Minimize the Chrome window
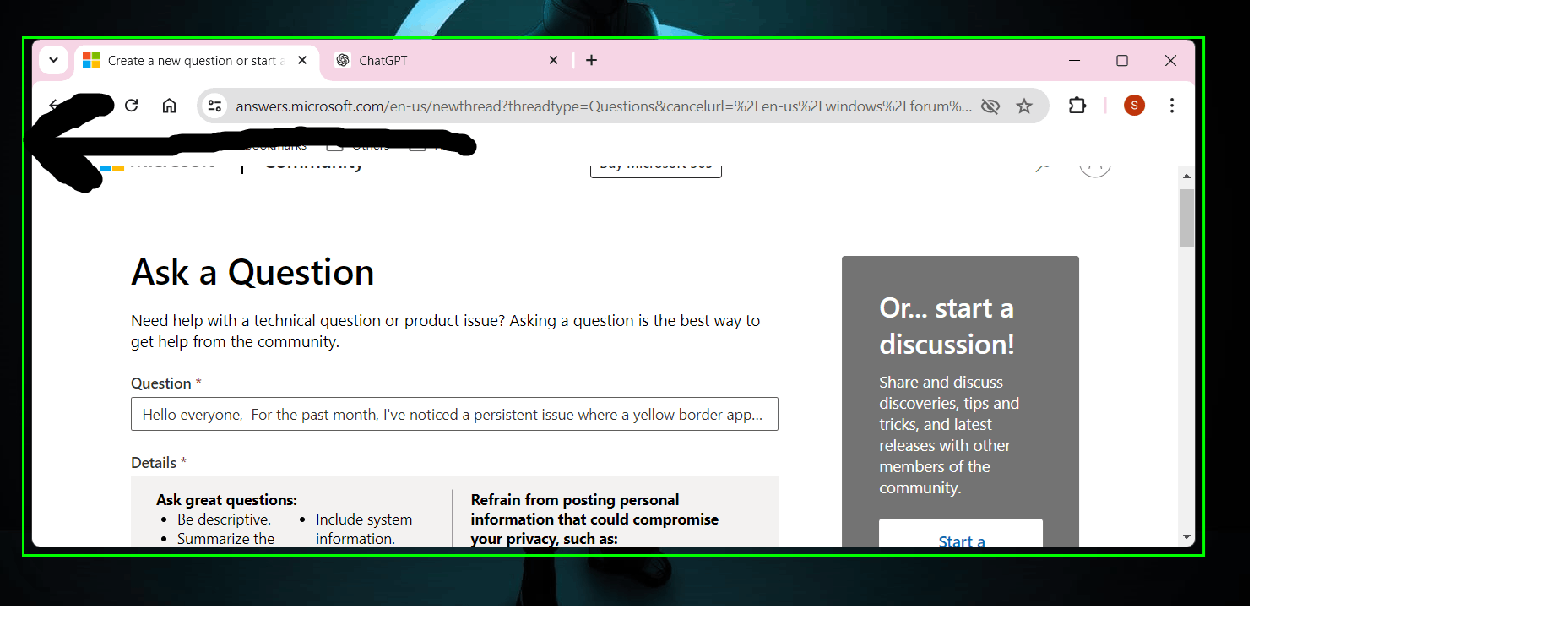 (x=1074, y=60)
